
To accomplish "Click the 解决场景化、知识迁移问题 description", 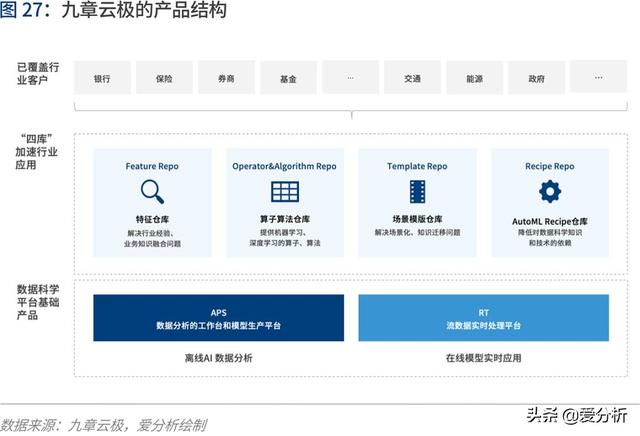I will (417, 232).
